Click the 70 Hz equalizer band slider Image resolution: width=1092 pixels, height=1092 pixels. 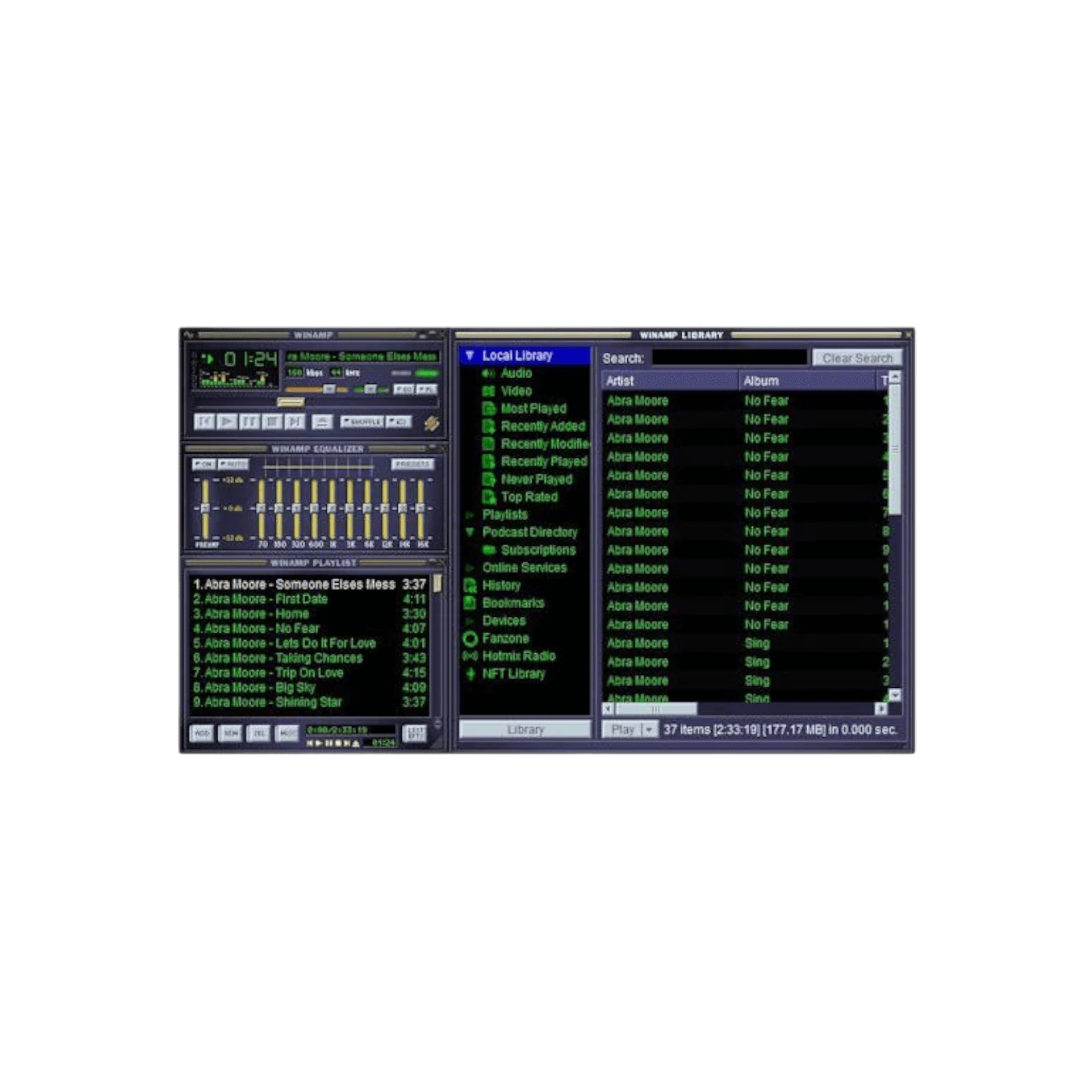[261, 508]
